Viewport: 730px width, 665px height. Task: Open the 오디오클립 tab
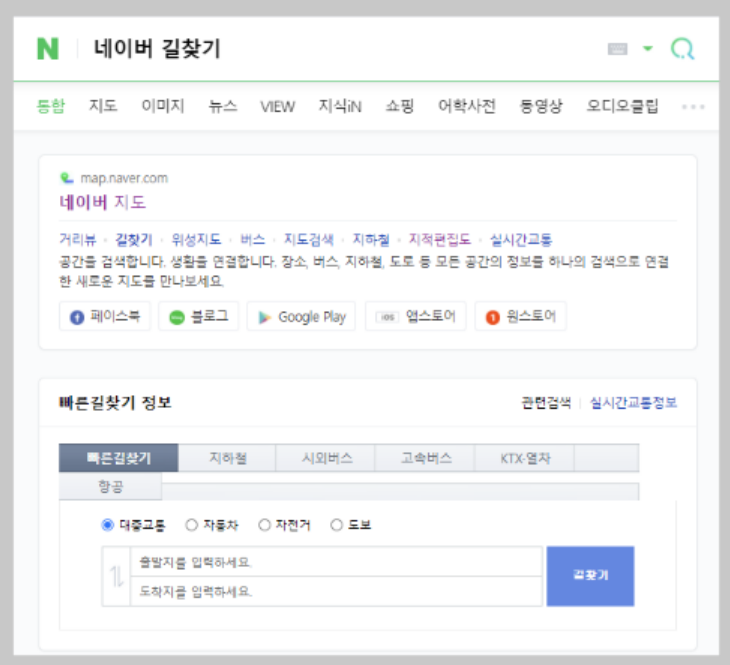pyautogui.click(x=622, y=106)
